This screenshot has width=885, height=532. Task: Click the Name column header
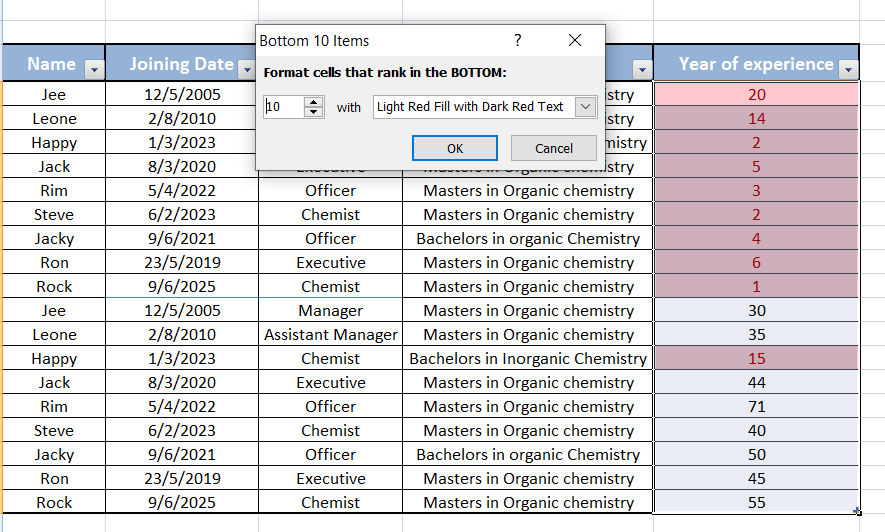click(x=54, y=64)
